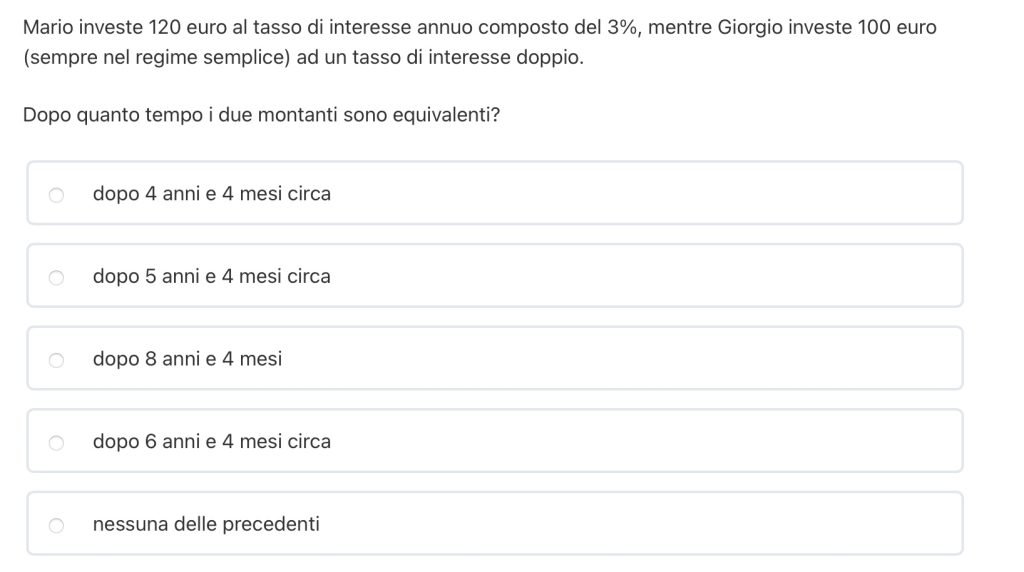Choose the radio button for 8 anni e 4 mesi

tap(57, 360)
